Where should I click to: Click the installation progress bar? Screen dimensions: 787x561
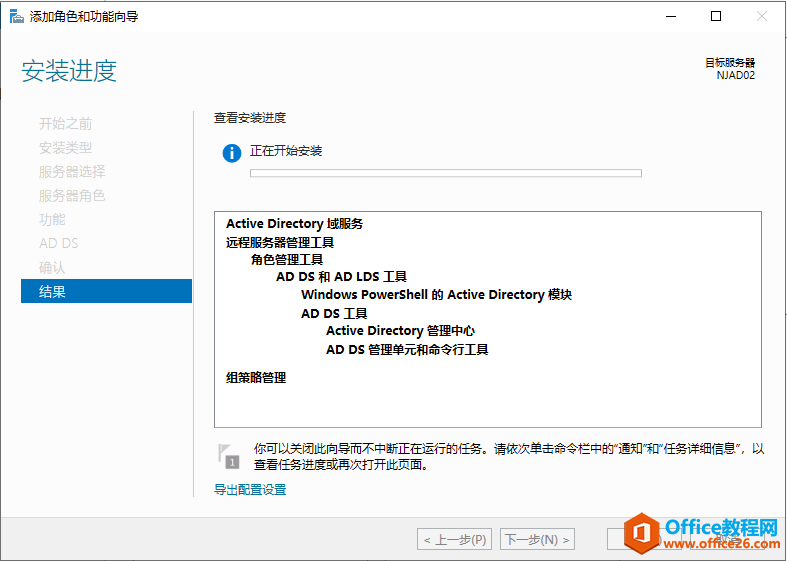(445, 173)
